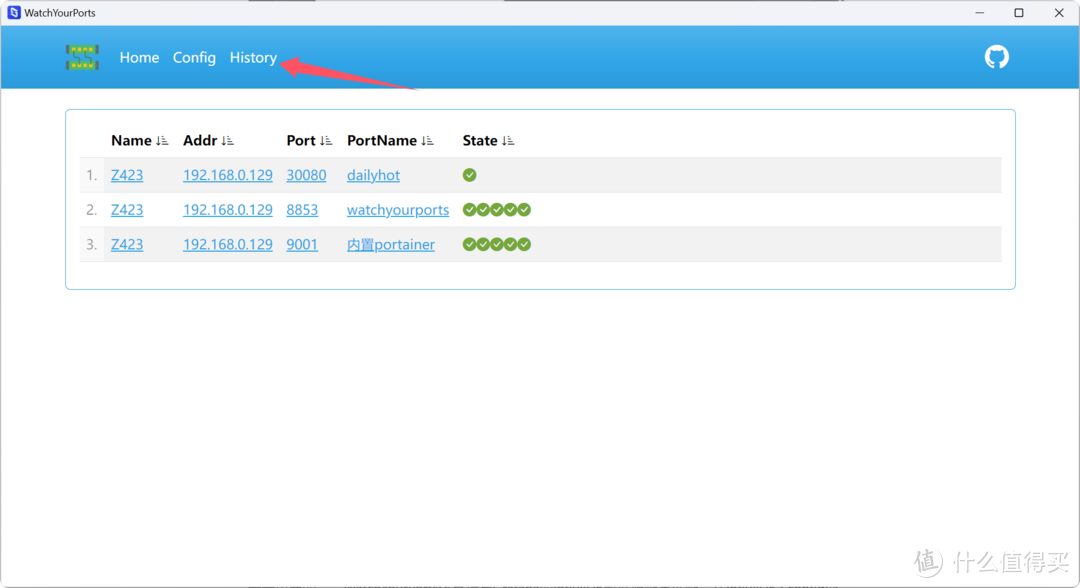Sort table by Name column icon

click(162, 141)
